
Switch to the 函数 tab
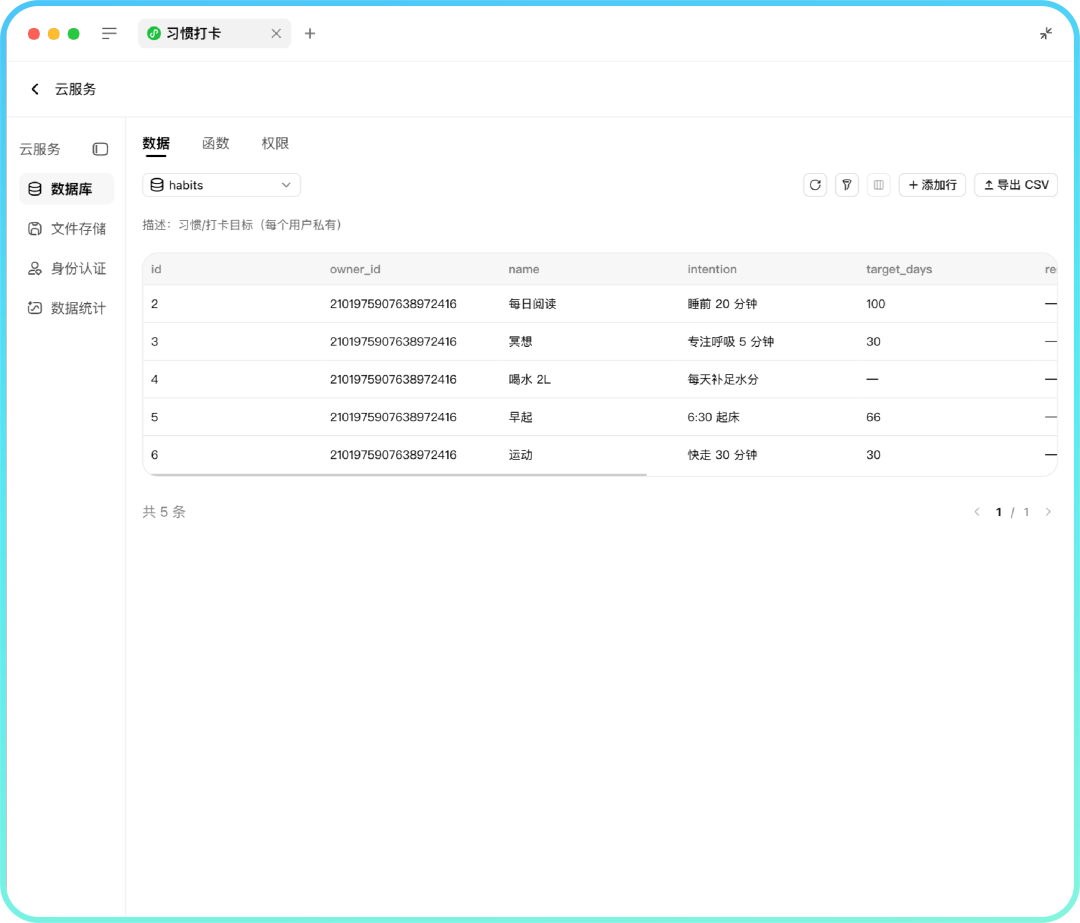point(216,143)
